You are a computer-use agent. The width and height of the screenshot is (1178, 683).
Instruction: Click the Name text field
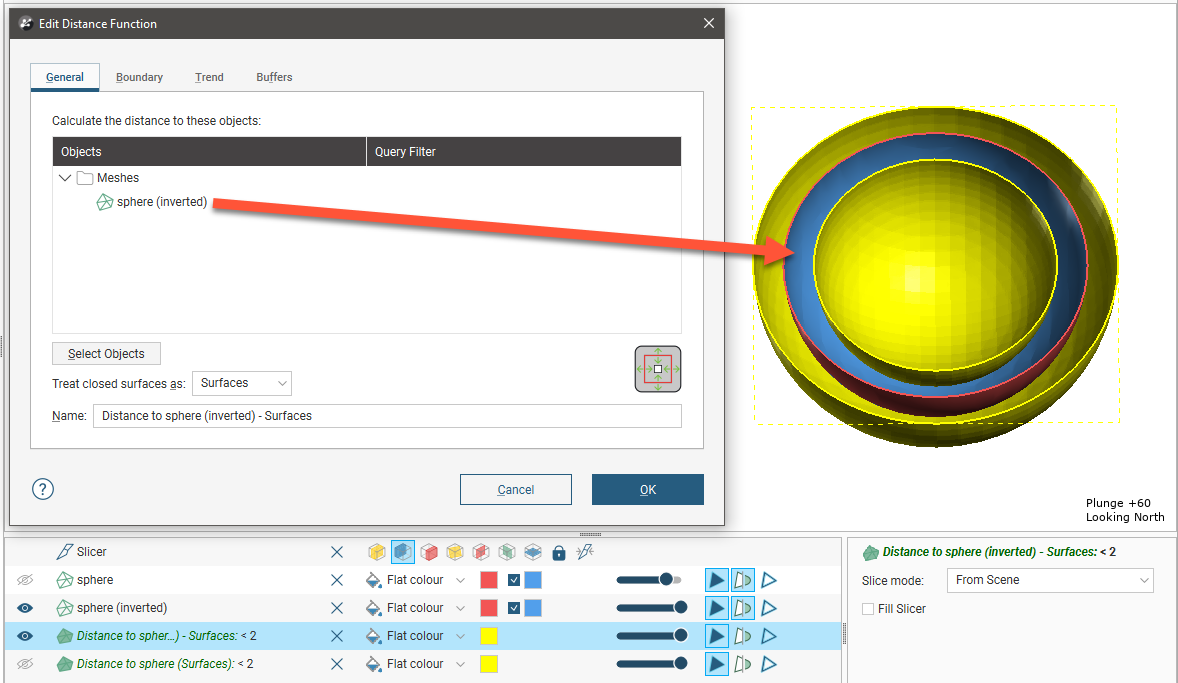pyautogui.click(x=387, y=416)
